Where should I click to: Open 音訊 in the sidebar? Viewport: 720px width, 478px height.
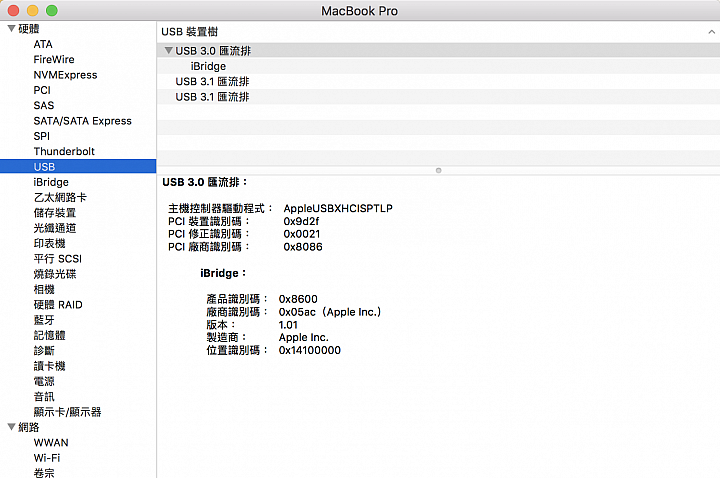(x=44, y=397)
